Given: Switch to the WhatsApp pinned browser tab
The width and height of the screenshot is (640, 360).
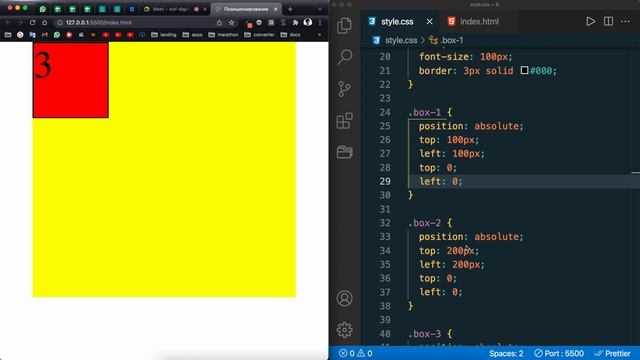Looking at the screenshot, I should (43, 9).
